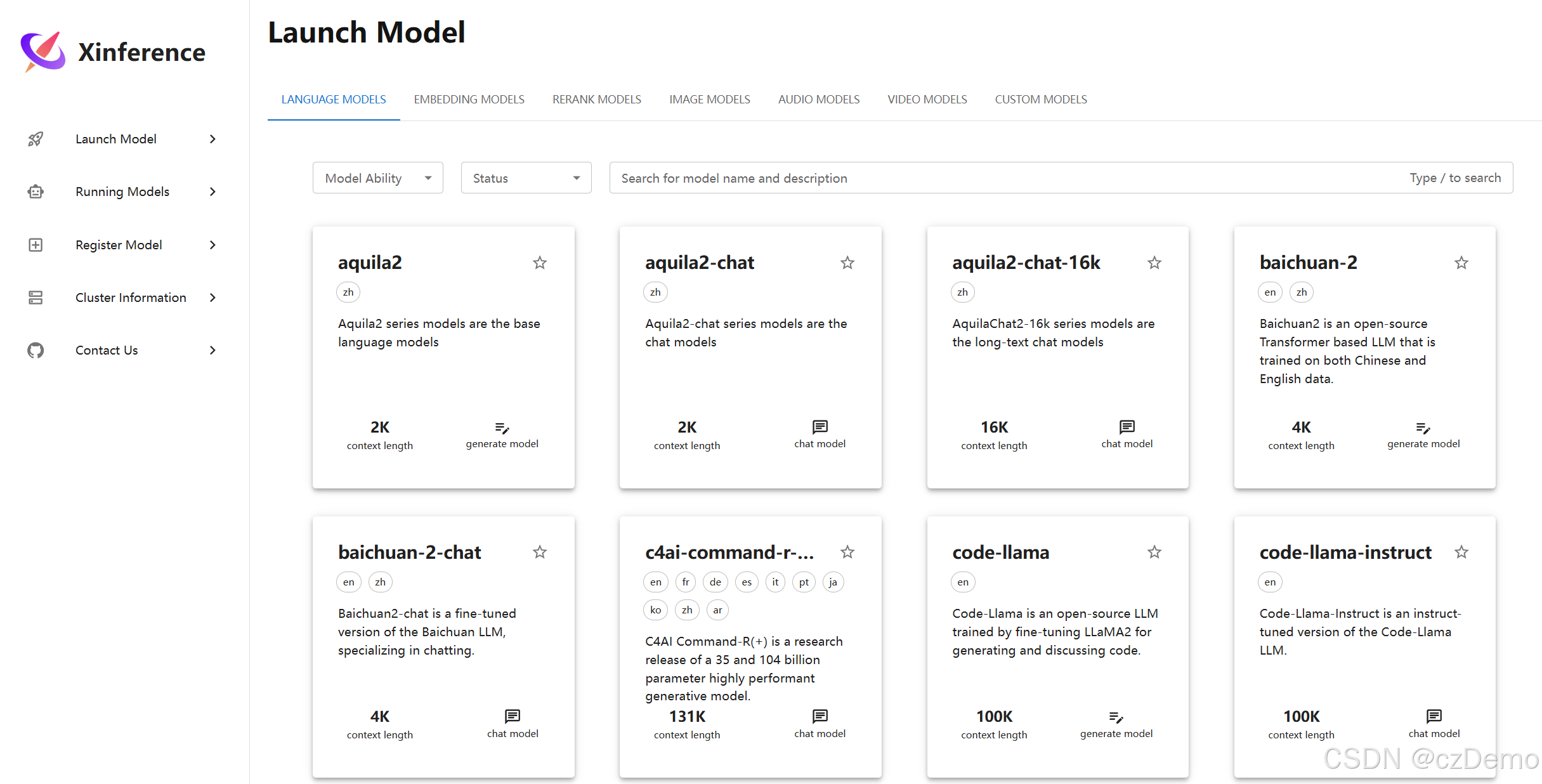The height and width of the screenshot is (784, 1542).
Task: Star the baichuan-2-chat model card
Action: (540, 552)
